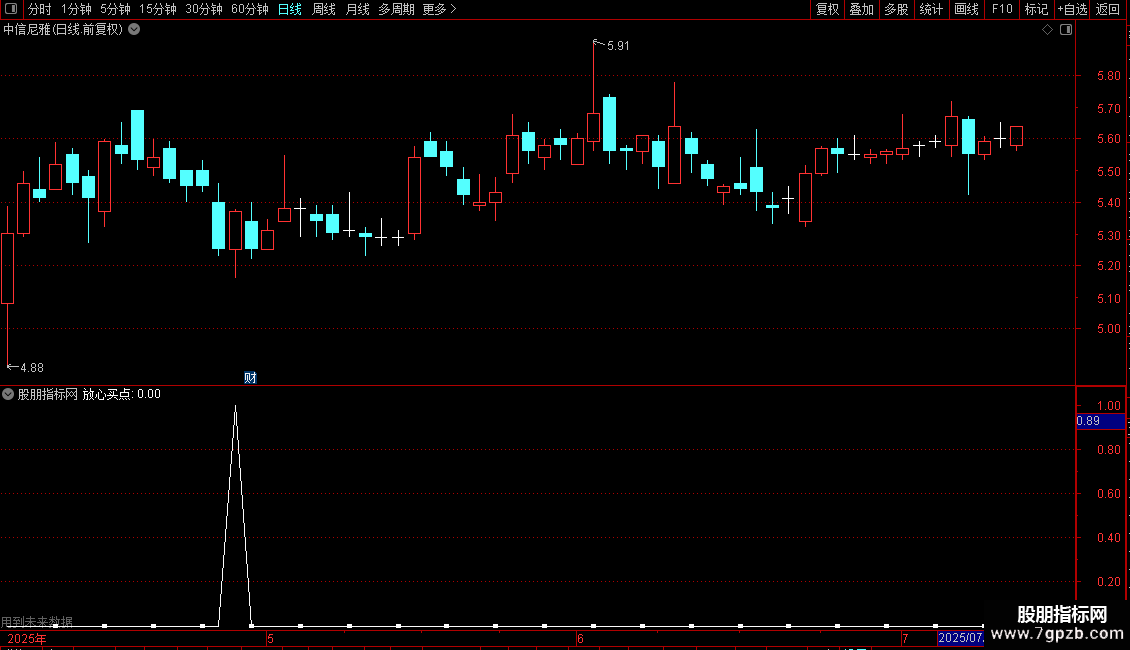1130x650 pixels.
Task: Select the 周线 weekly tab
Action: point(324,9)
